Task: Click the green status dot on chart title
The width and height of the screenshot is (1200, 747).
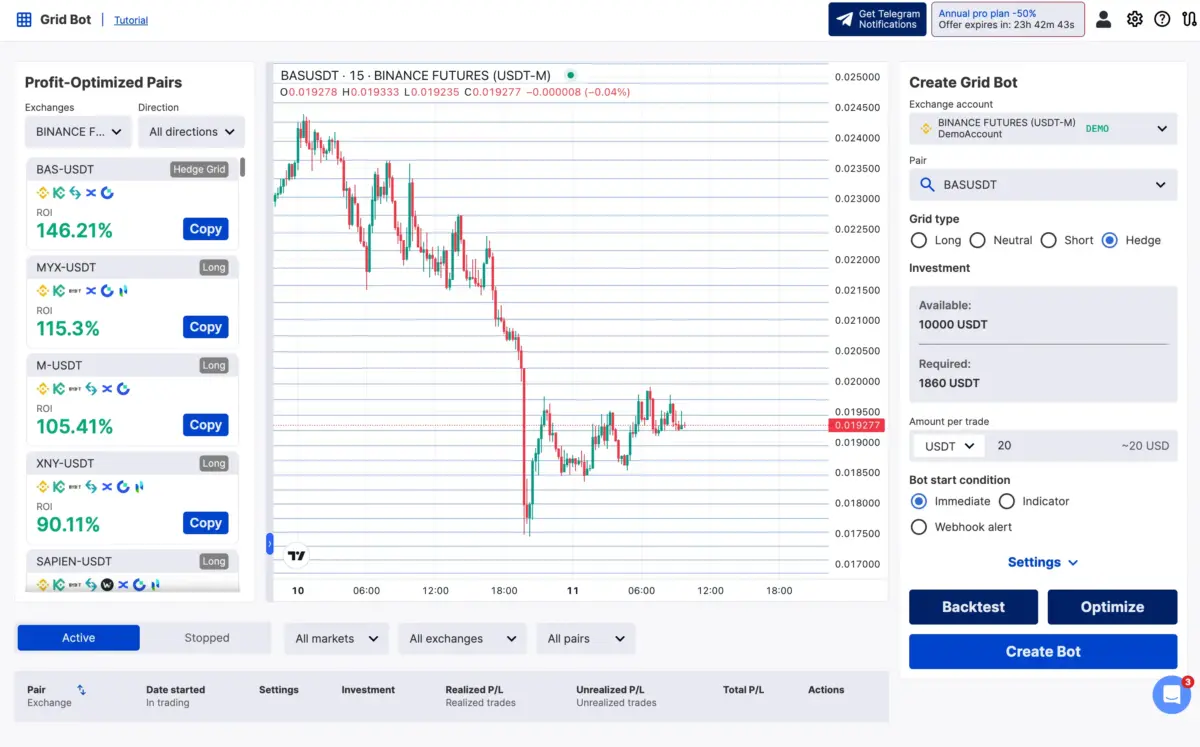Action: tap(570, 75)
